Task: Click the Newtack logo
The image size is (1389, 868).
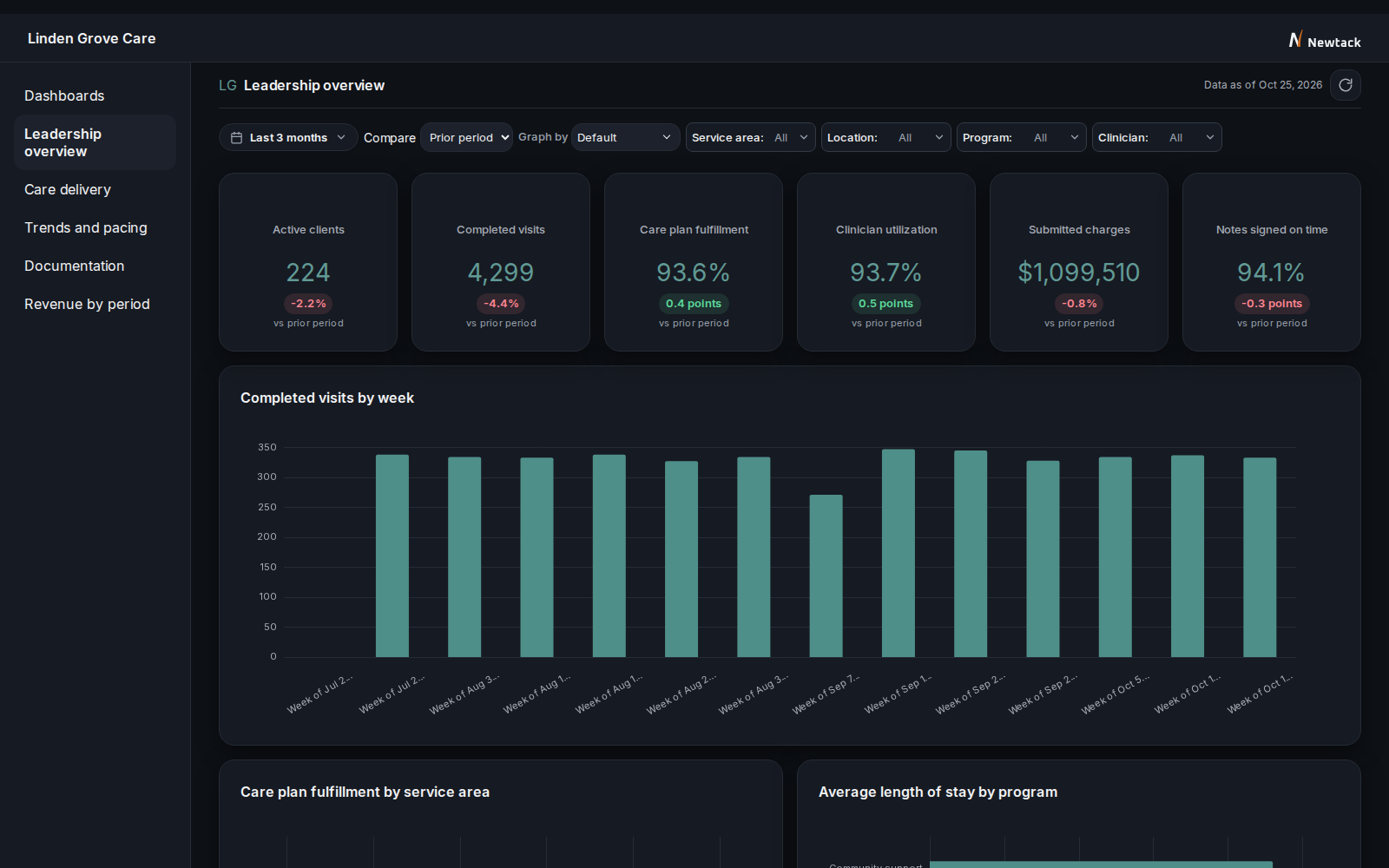Action: [1325, 40]
